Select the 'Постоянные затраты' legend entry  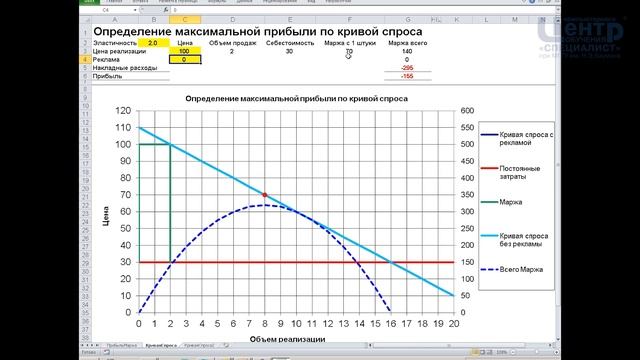510,173
